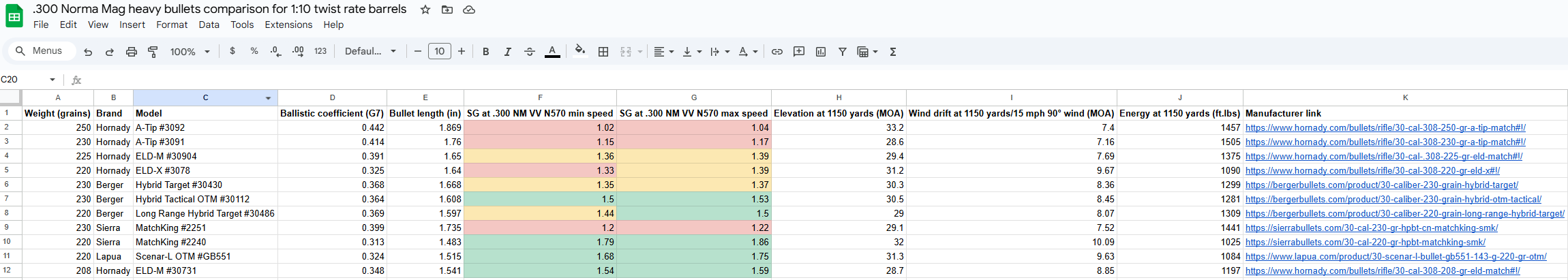1568x280 pixels.
Task: Open the File menu
Action: [x=41, y=25]
